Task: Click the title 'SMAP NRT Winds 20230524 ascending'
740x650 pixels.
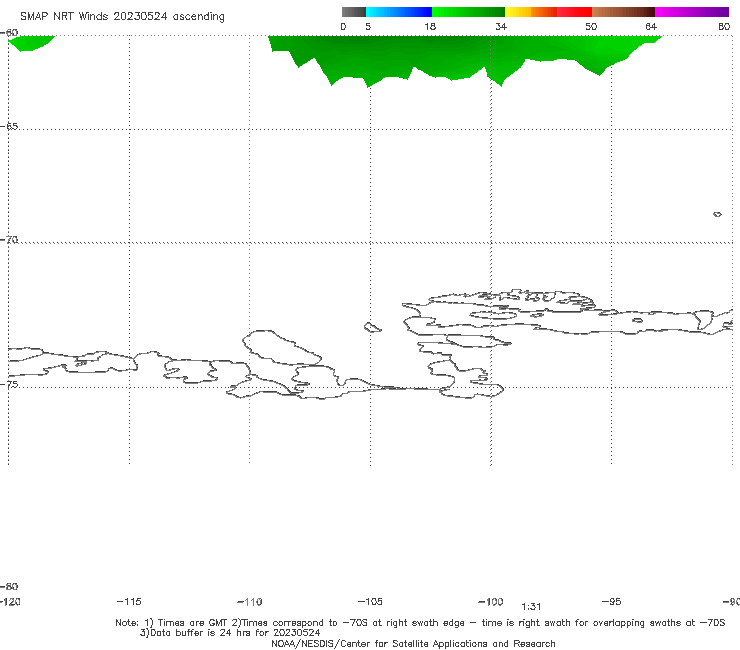Action: (x=122, y=17)
